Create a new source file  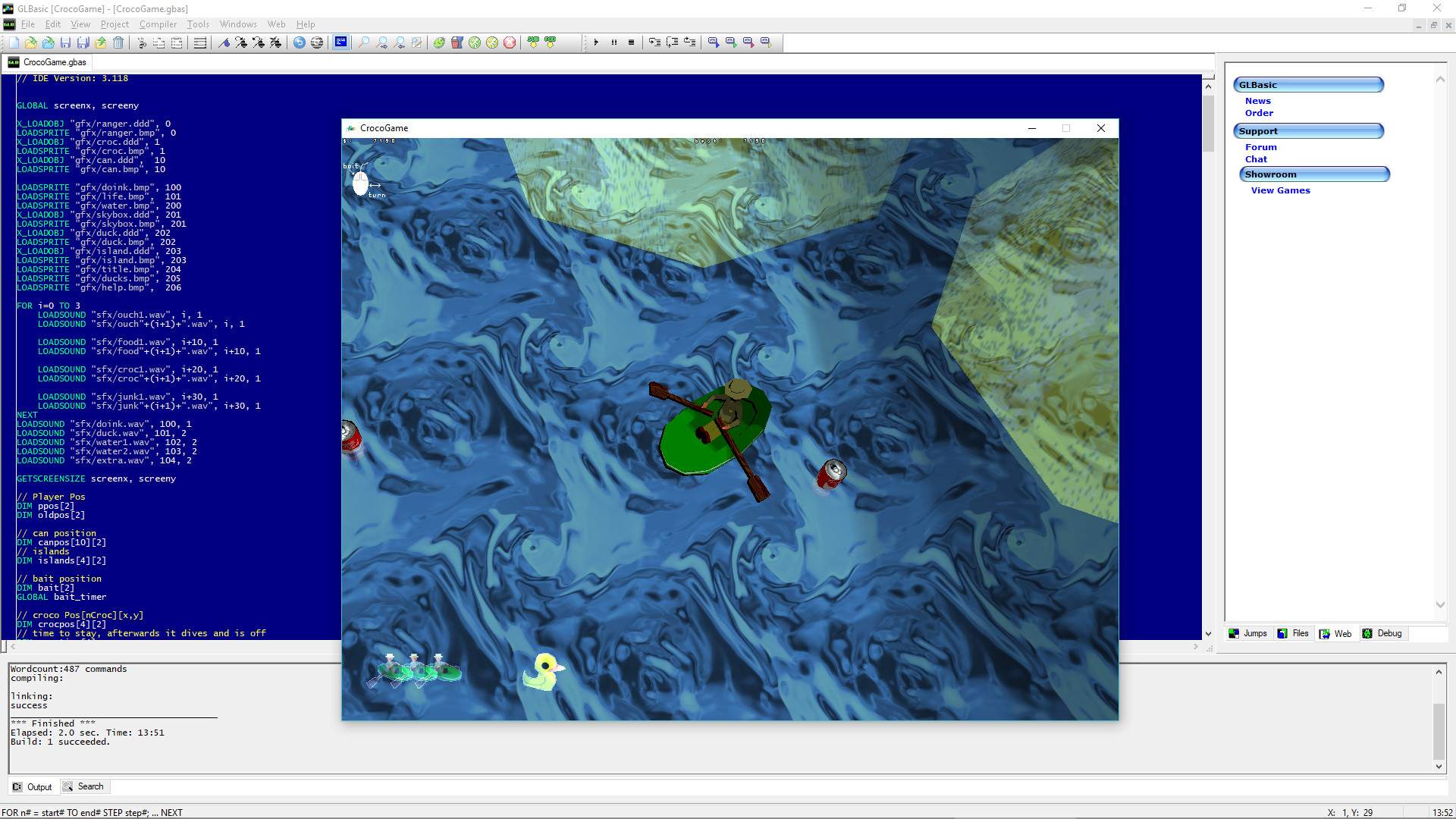(x=13, y=42)
